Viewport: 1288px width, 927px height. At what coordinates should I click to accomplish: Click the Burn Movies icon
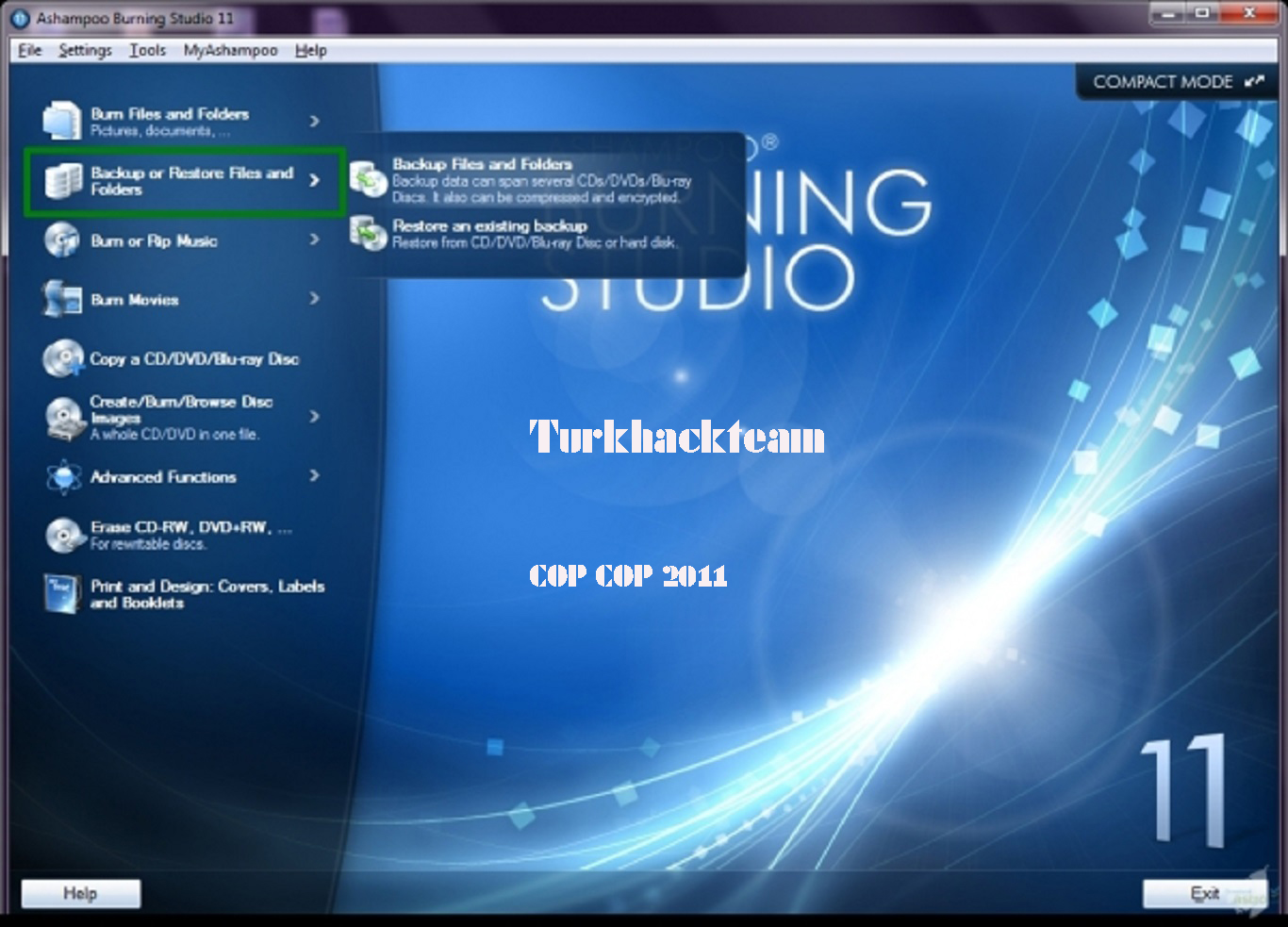(x=62, y=298)
